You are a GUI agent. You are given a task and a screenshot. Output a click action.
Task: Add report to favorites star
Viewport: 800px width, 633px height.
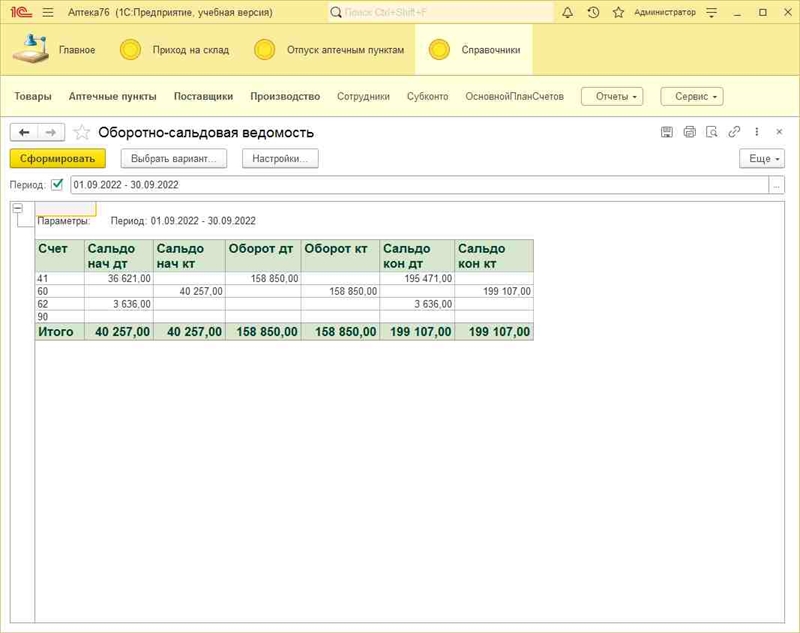[x=82, y=133]
